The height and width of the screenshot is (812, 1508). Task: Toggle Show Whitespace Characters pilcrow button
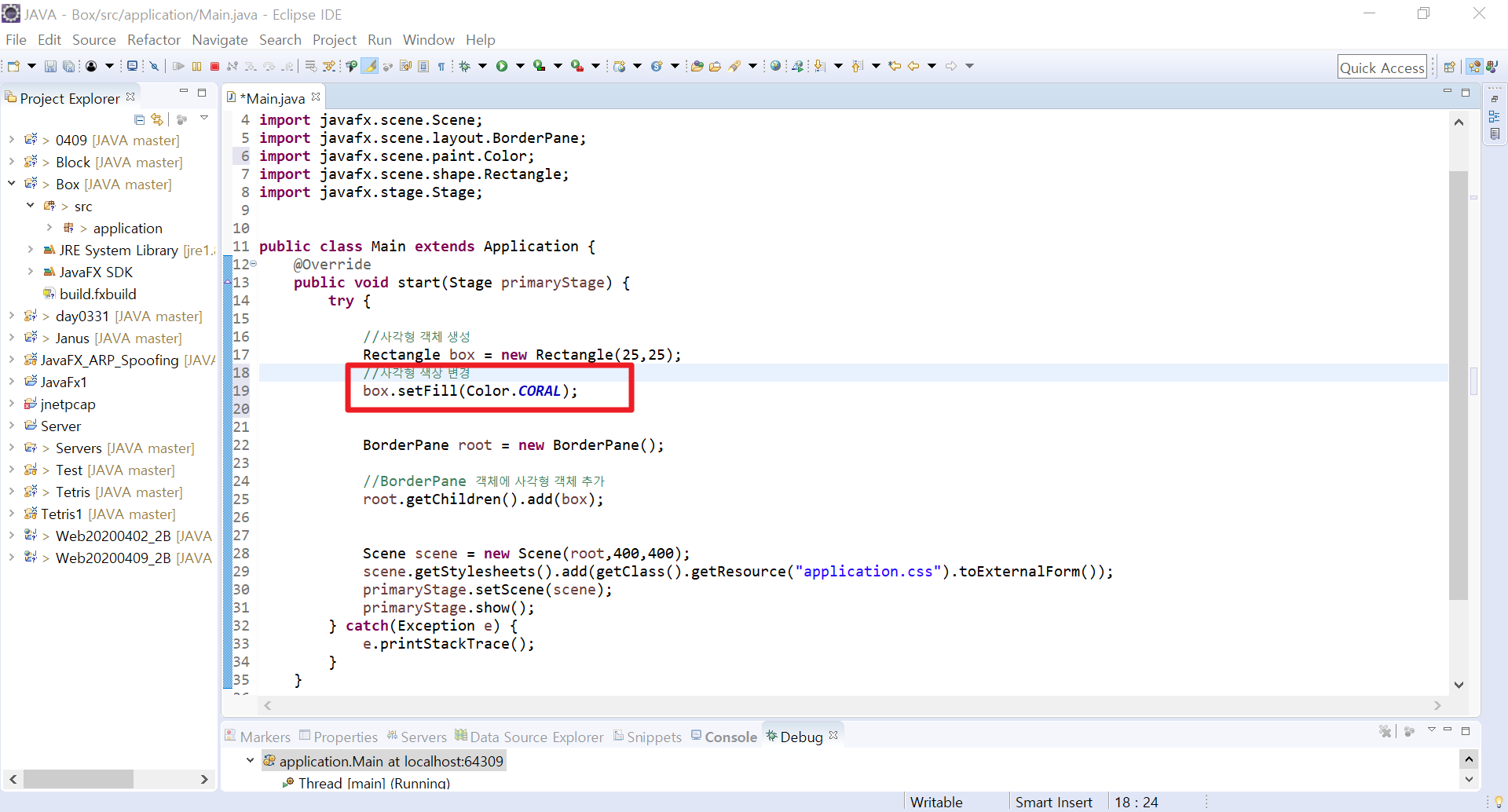point(441,67)
